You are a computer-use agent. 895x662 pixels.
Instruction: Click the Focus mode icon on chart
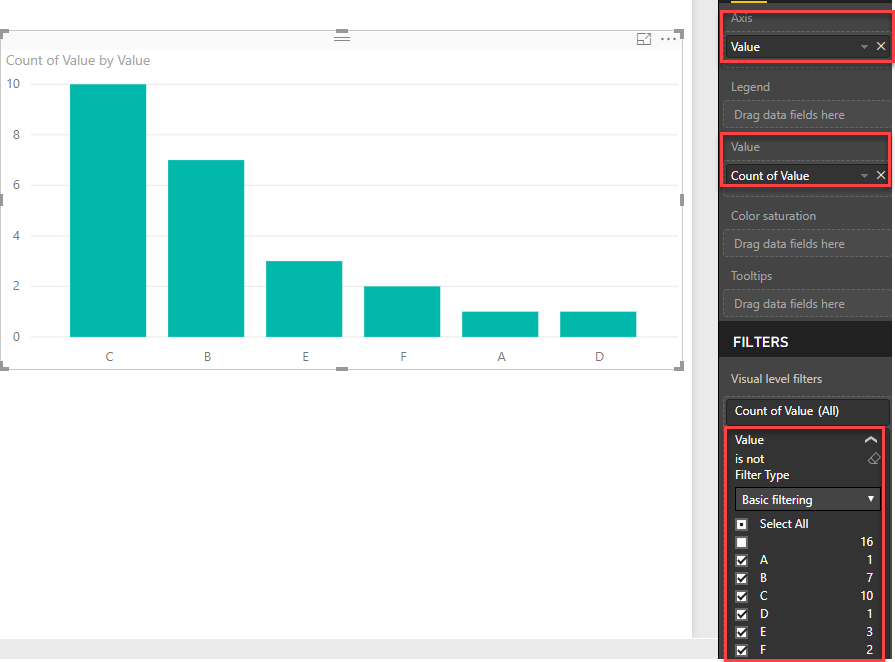[x=644, y=39]
